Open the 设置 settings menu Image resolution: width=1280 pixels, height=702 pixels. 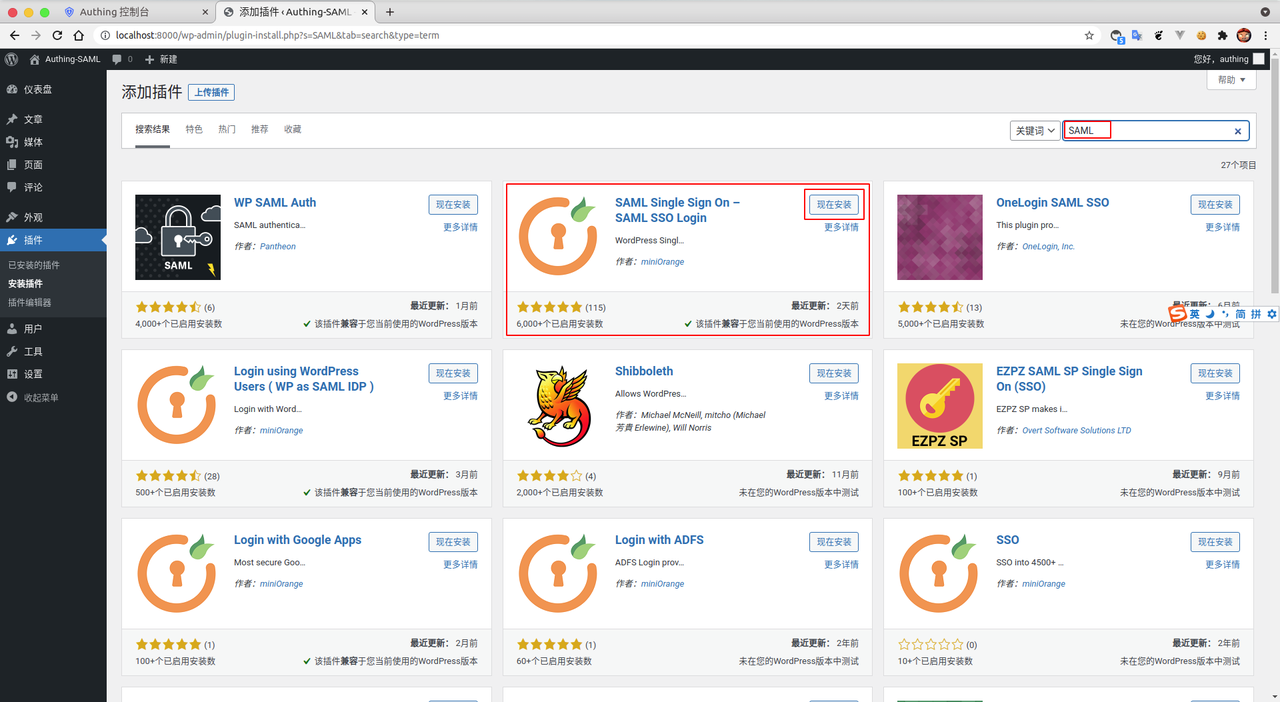(53, 374)
